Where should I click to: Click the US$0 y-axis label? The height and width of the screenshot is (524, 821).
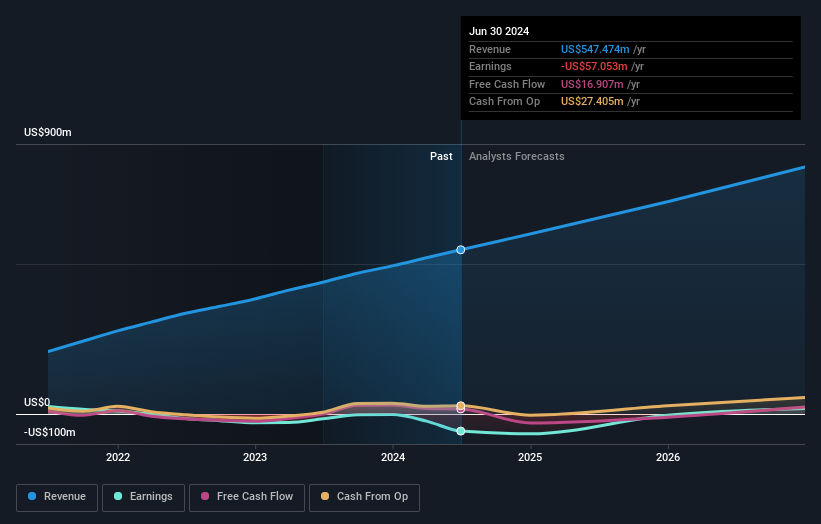[x=37, y=403]
